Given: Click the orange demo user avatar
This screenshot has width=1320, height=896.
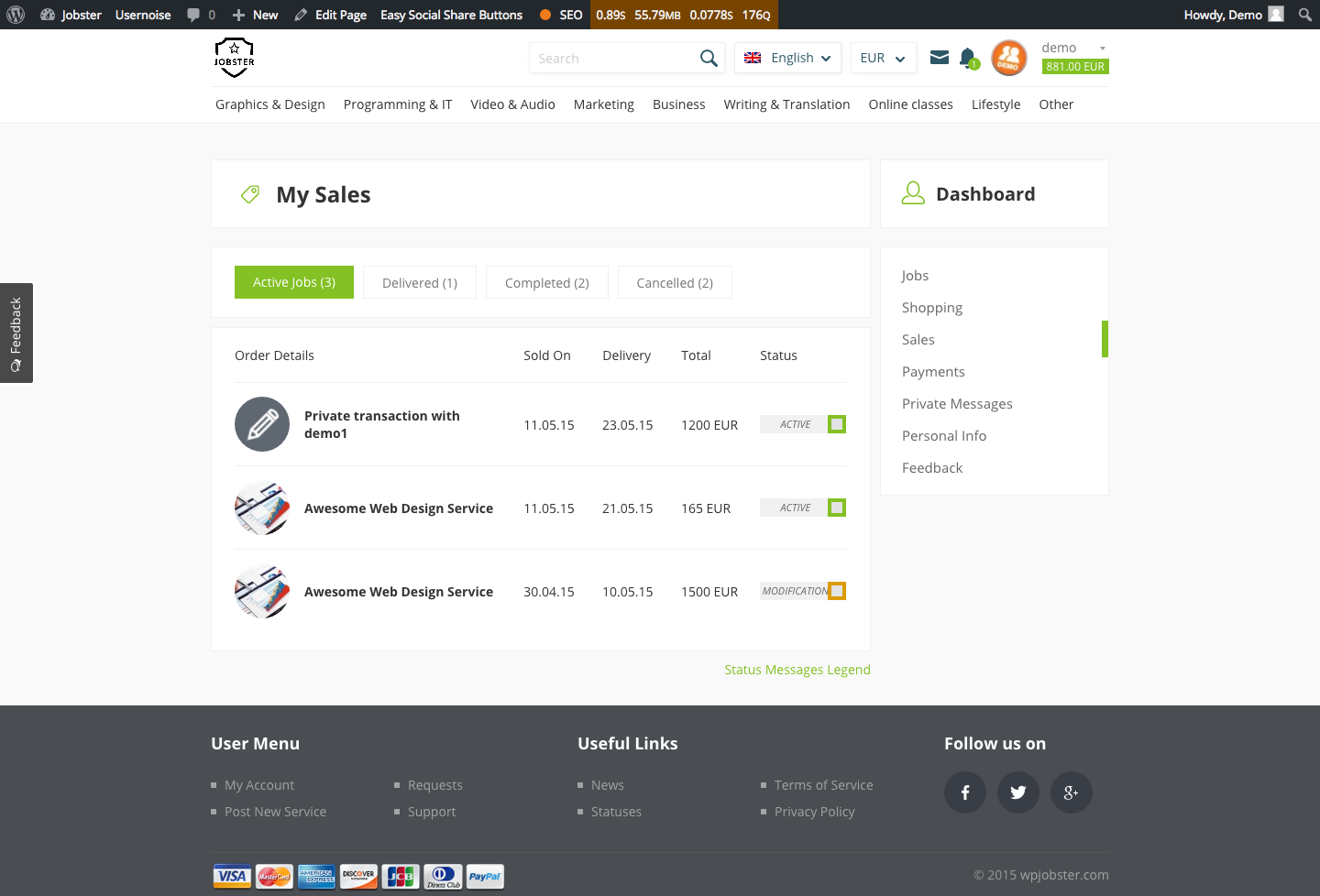Looking at the screenshot, I should coord(1008,58).
